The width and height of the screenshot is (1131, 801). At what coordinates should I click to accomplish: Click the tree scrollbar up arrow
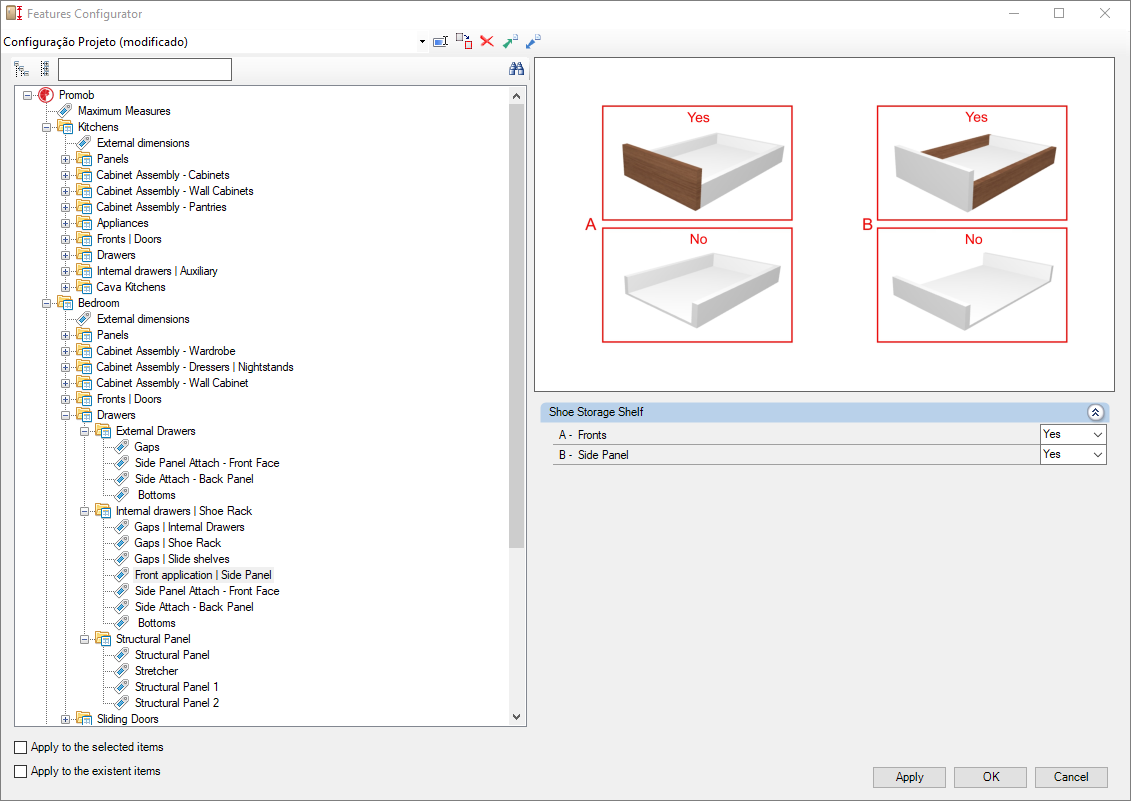516,95
